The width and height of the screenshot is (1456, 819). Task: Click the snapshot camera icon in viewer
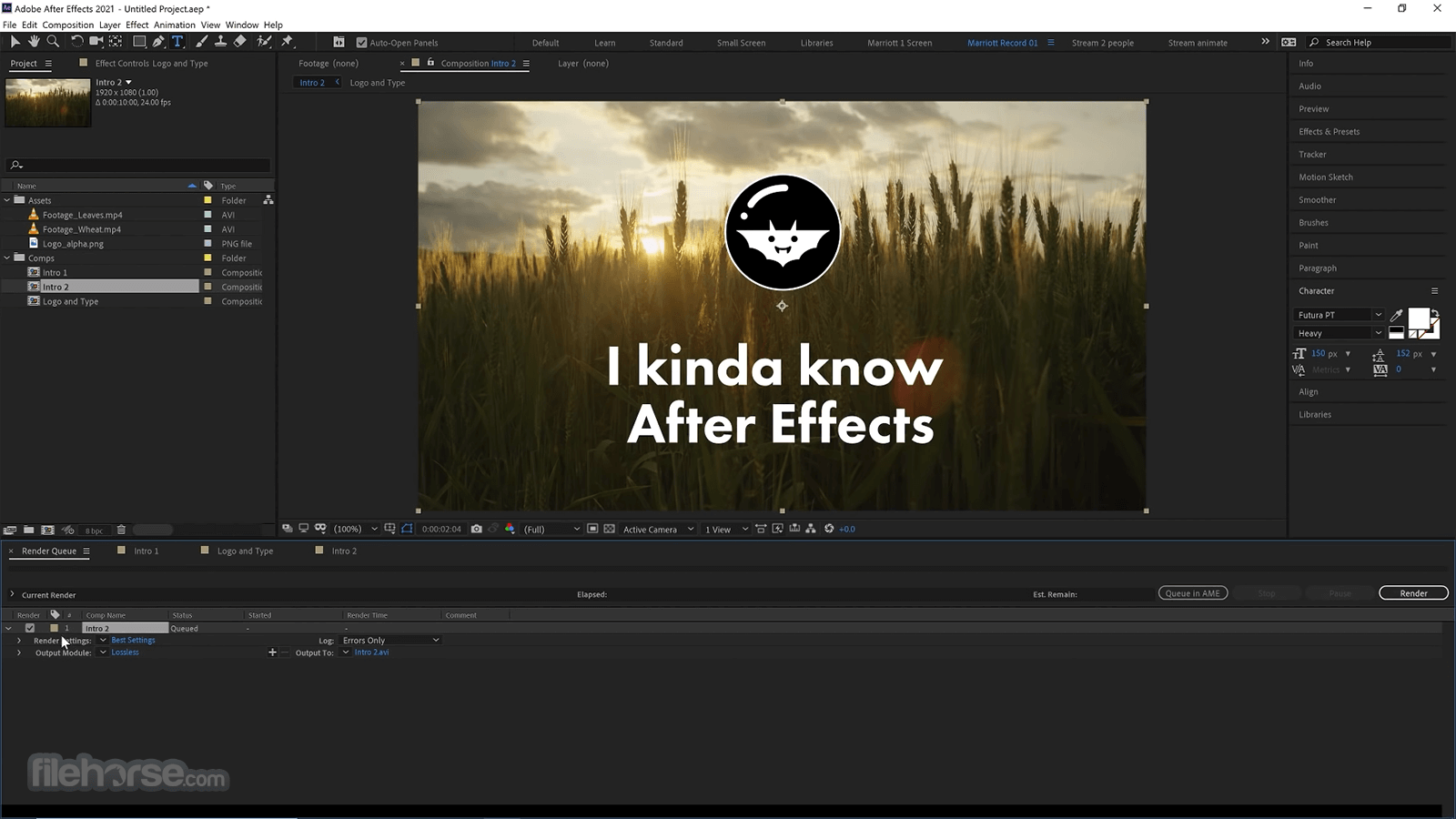pos(476,529)
